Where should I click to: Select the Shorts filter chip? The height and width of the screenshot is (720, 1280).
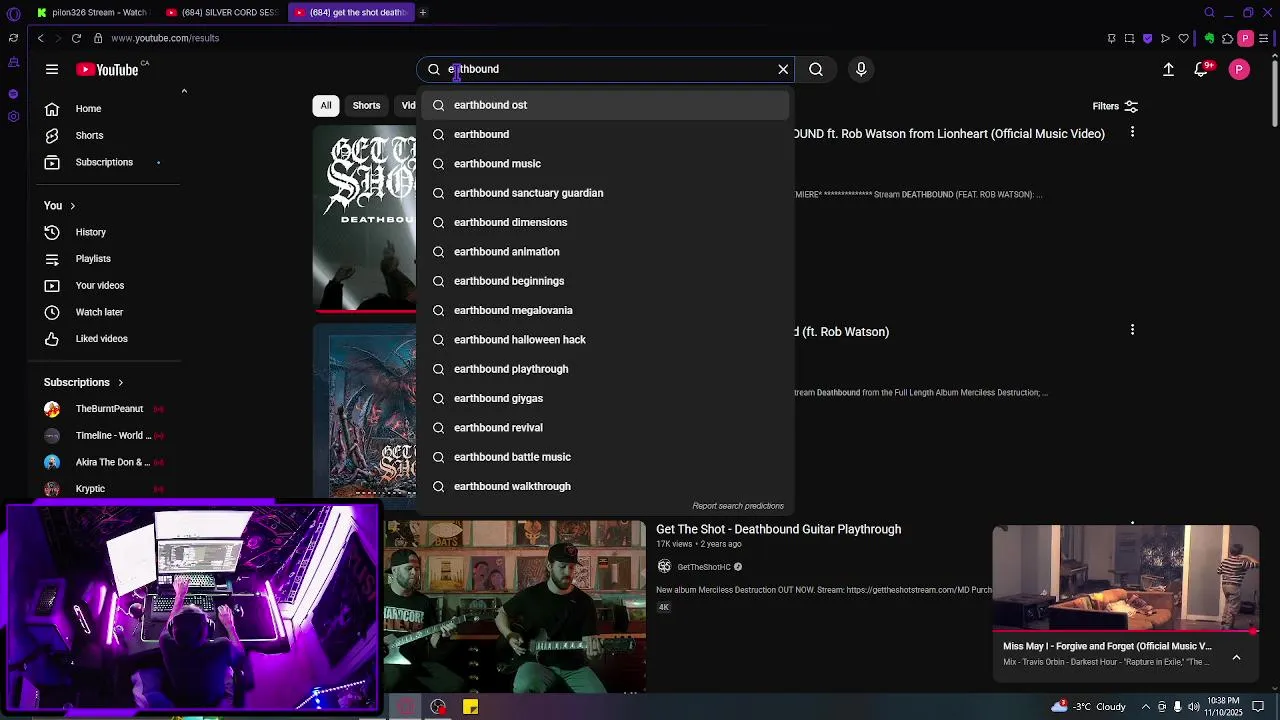tap(366, 106)
